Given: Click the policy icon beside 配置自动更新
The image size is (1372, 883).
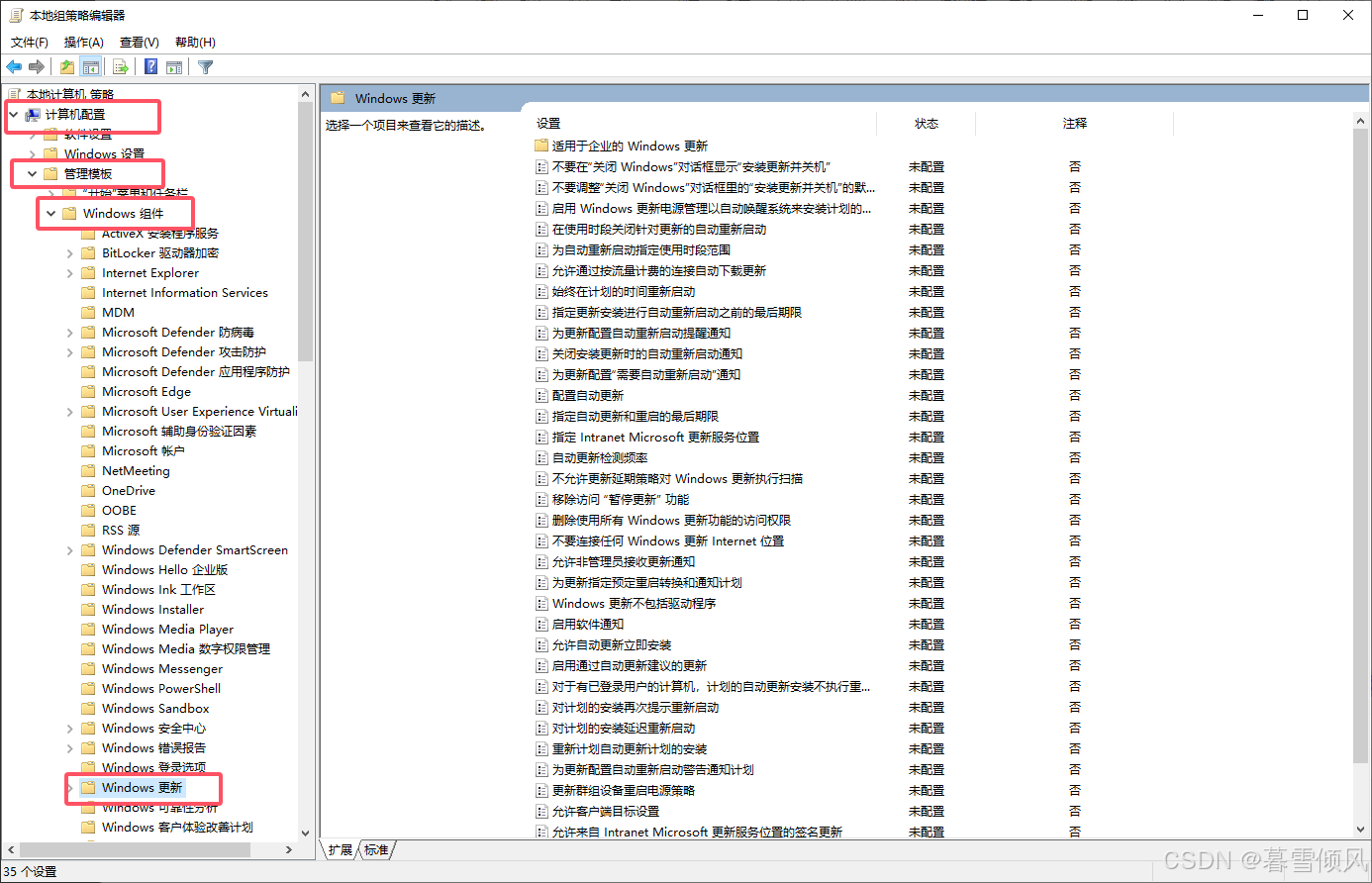Looking at the screenshot, I should pos(541,396).
